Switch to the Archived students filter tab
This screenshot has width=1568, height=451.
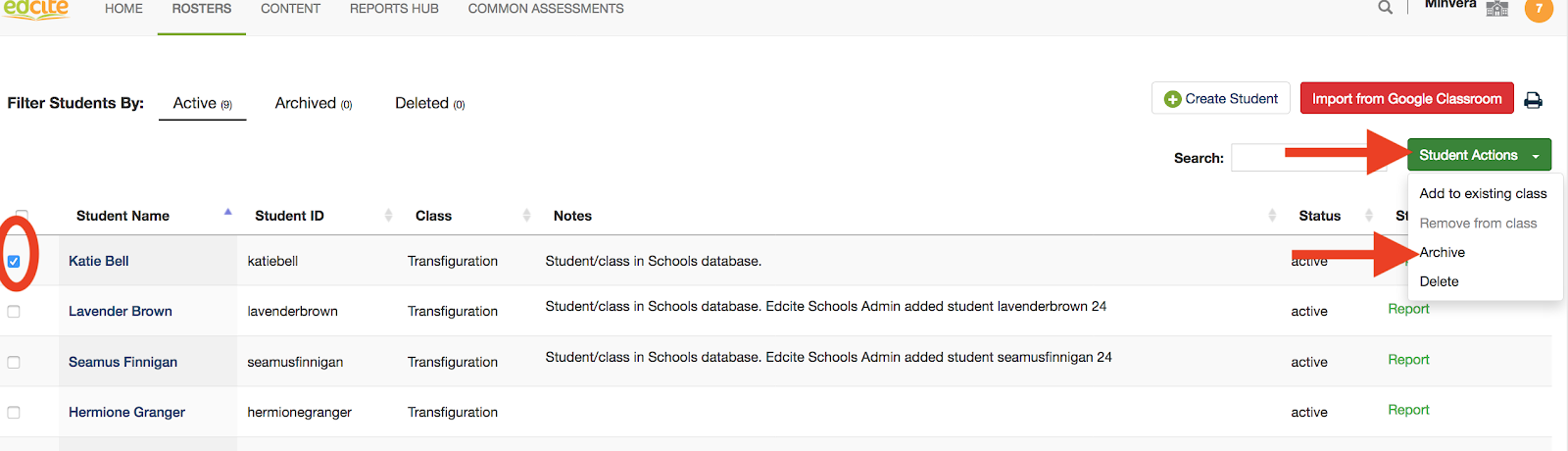click(x=313, y=104)
